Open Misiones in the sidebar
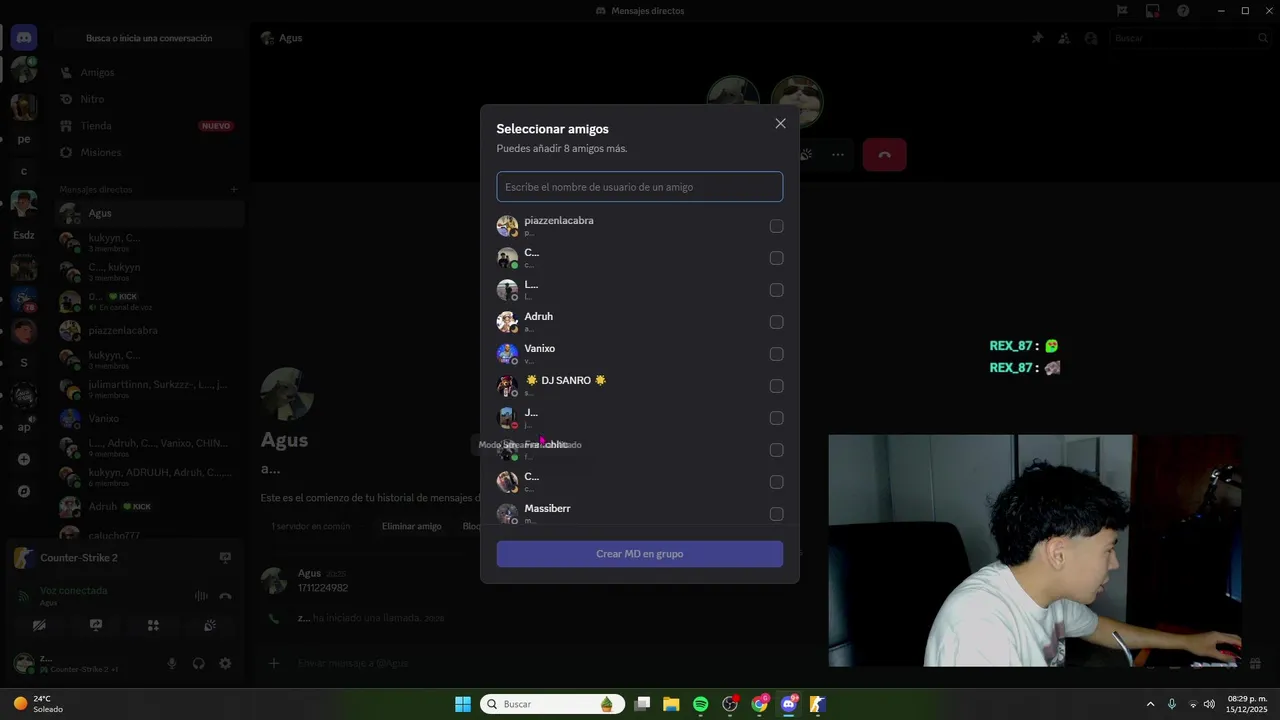Image resolution: width=1280 pixels, height=720 pixels. 150,152
